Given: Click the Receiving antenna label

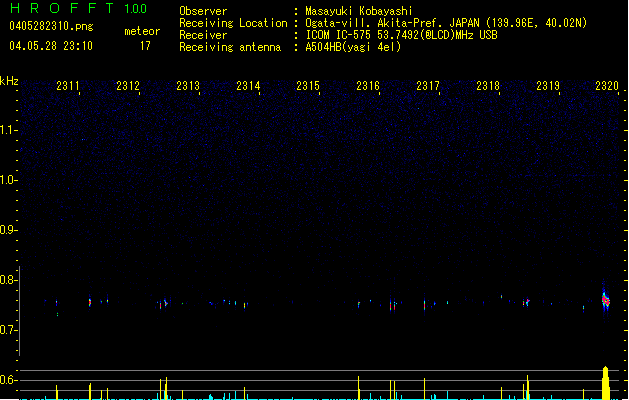Looking at the screenshot, I should point(230,47).
